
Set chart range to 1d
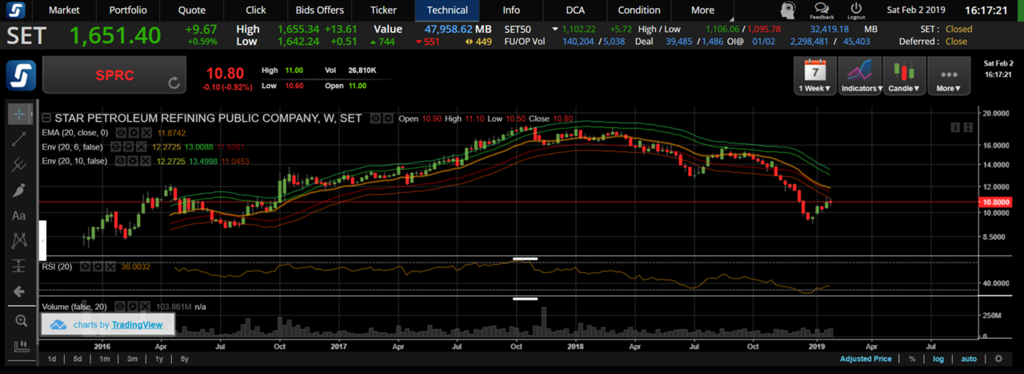(52, 359)
